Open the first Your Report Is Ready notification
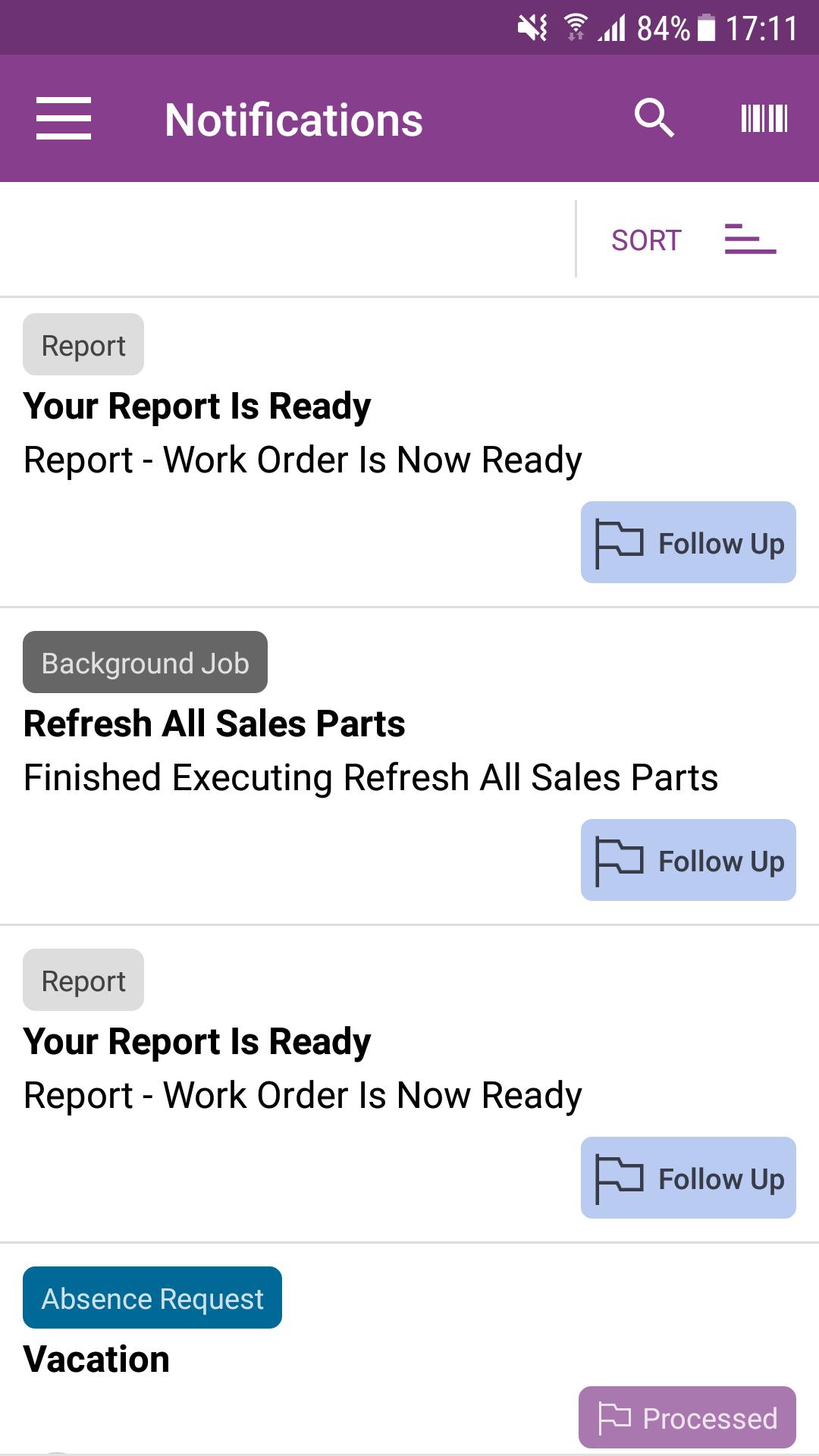The width and height of the screenshot is (819, 1456). coord(197,406)
